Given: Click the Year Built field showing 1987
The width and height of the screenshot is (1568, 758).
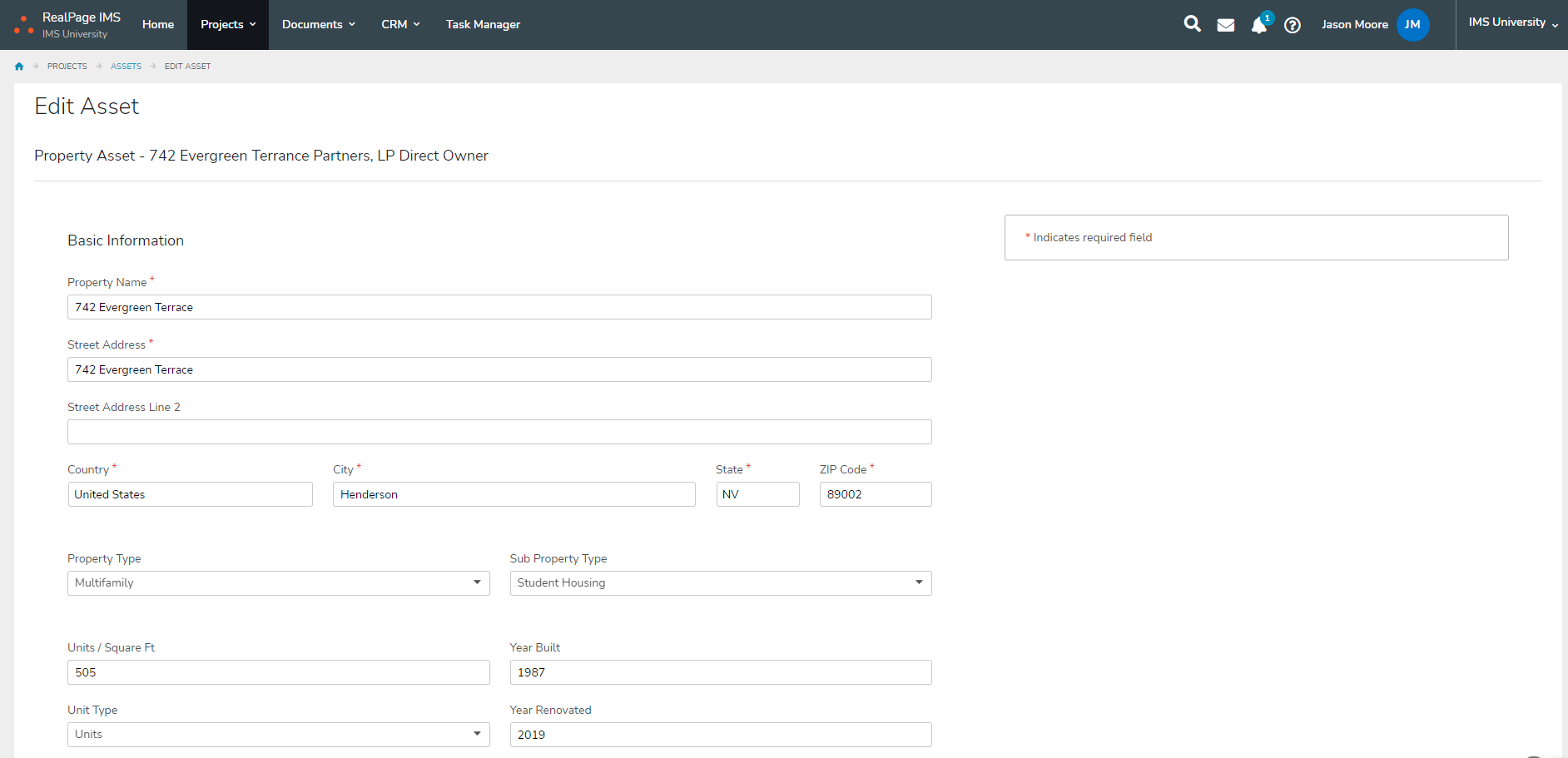Looking at the screenshot, I should 721,672.
